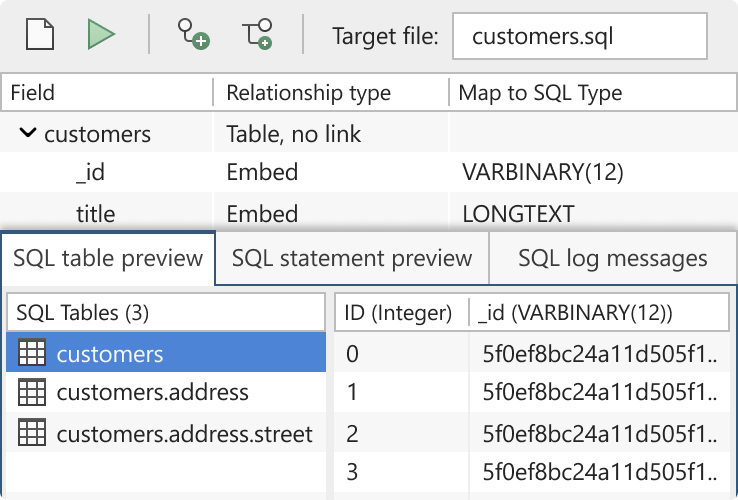The image size is (738, 500).
Task: Select customers.address.street in SQL Tables list
Action: coord(166,432)
